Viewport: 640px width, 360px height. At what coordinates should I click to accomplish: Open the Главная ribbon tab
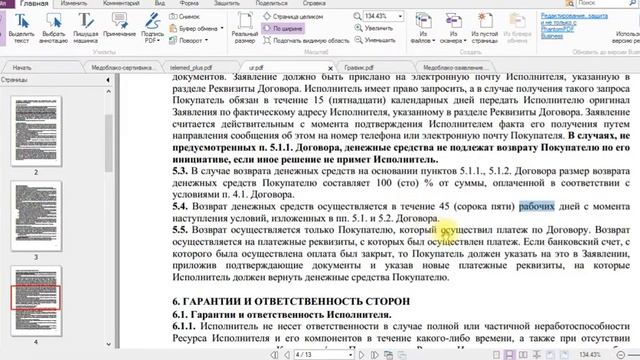click(34, 4)
